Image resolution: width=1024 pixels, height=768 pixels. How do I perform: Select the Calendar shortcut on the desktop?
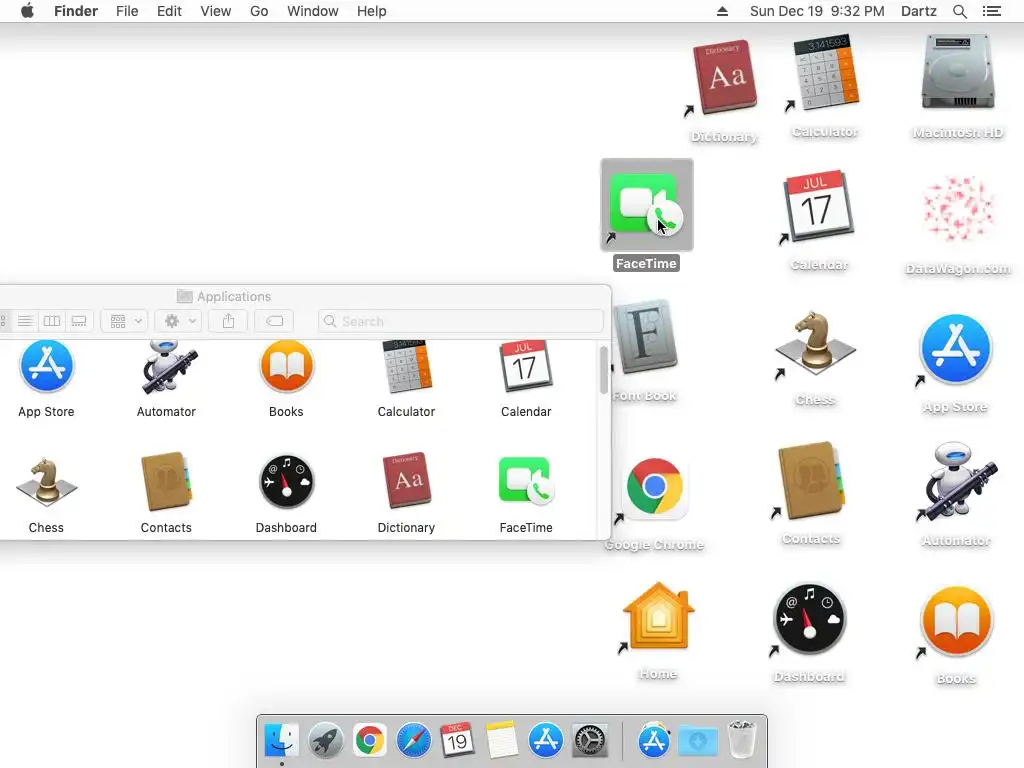[820, 206]
